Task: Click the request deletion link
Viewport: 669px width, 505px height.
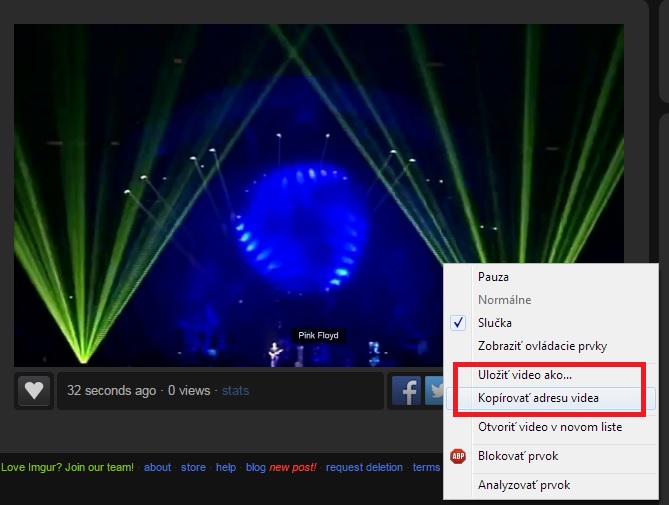Action: [364, 467]
